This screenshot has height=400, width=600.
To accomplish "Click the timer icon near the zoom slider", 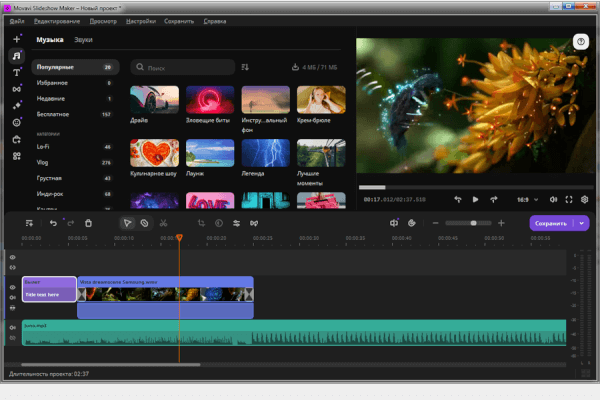I will [x=412, y=223].
